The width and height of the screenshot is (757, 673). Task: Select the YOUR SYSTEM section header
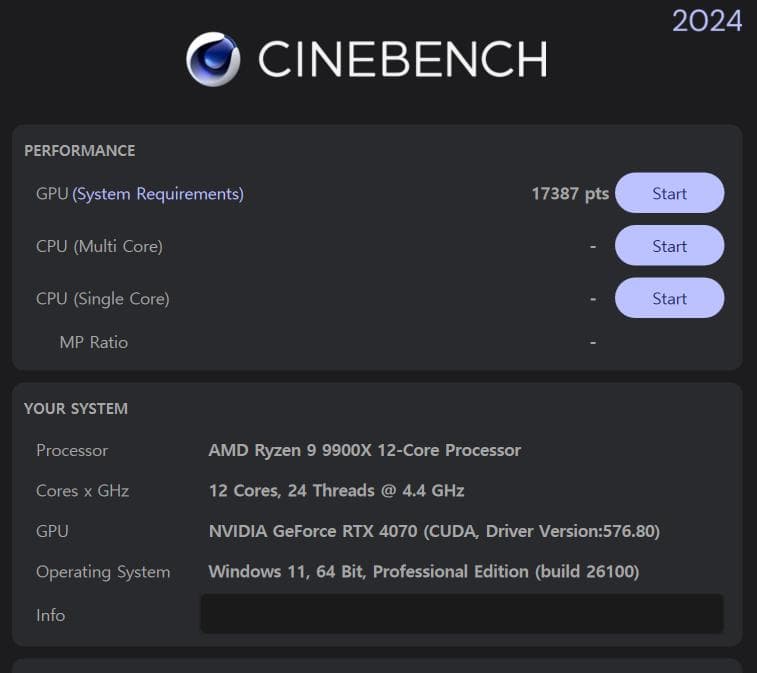[x=76, y=409]
